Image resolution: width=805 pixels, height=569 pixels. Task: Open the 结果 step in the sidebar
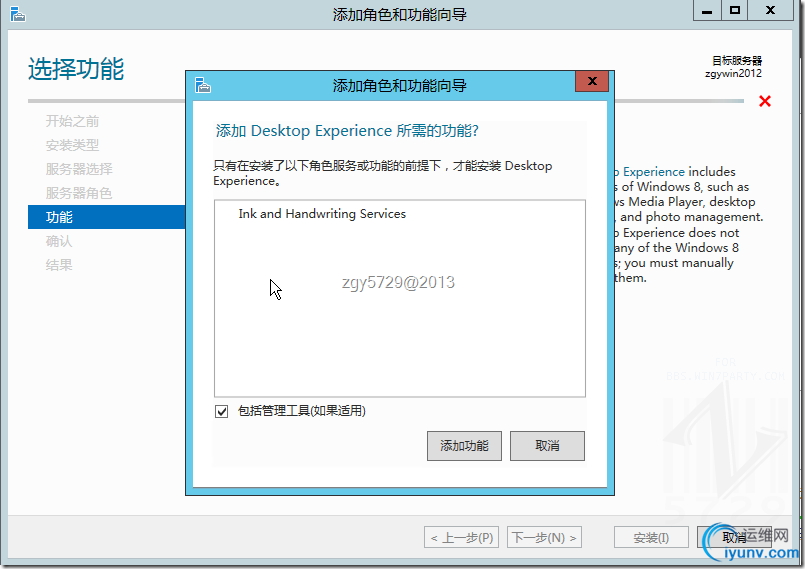59,265
